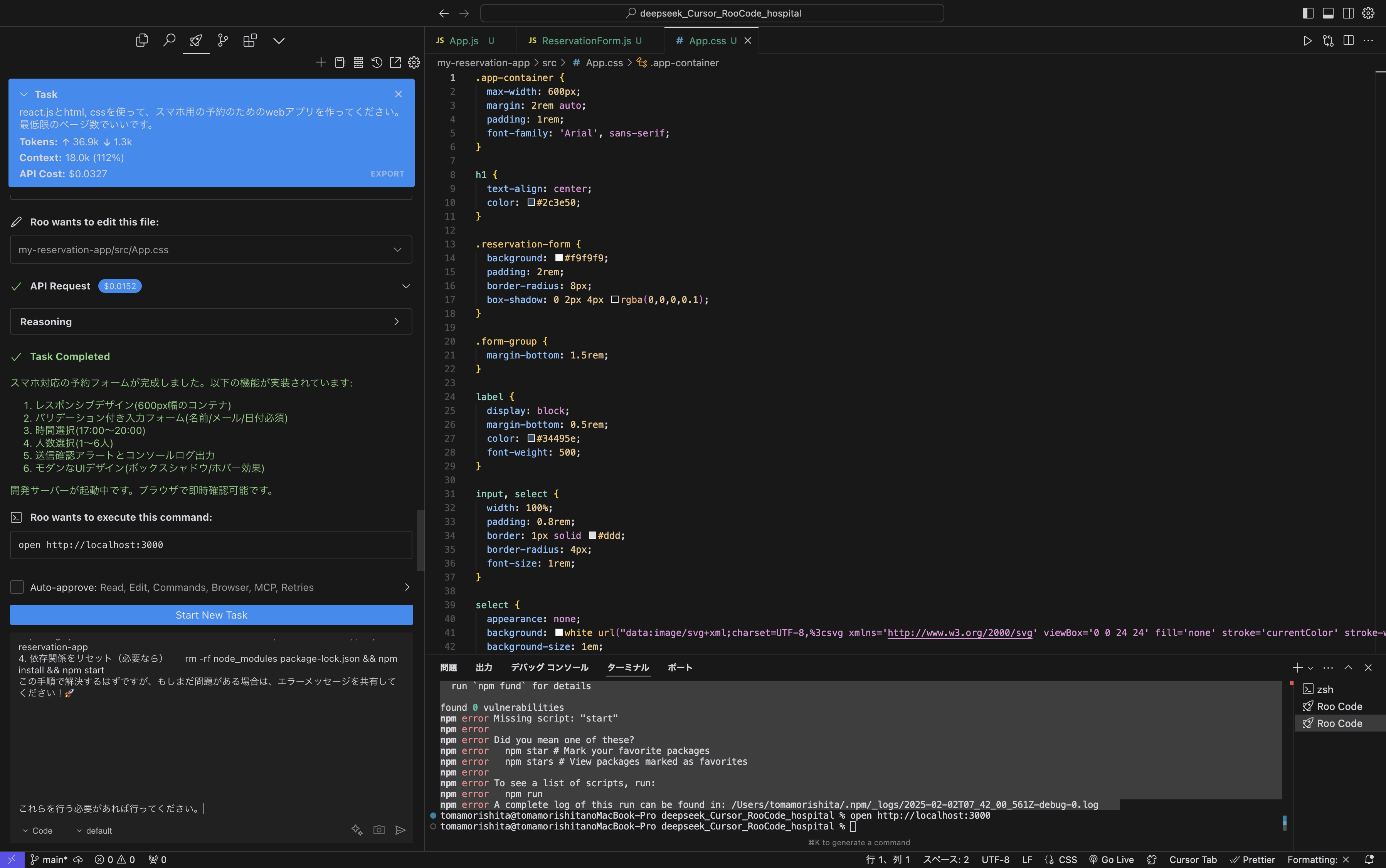Open the Extensions icon in activity bar
The image size is (1386, 868).
pos(250,40)
